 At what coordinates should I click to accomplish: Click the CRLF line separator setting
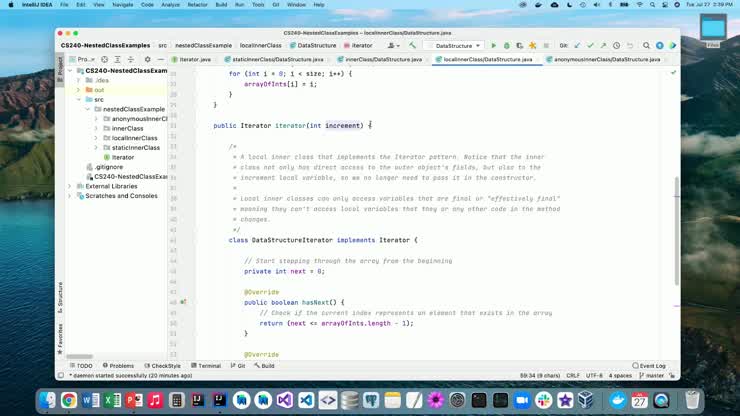tap(573, 376)
